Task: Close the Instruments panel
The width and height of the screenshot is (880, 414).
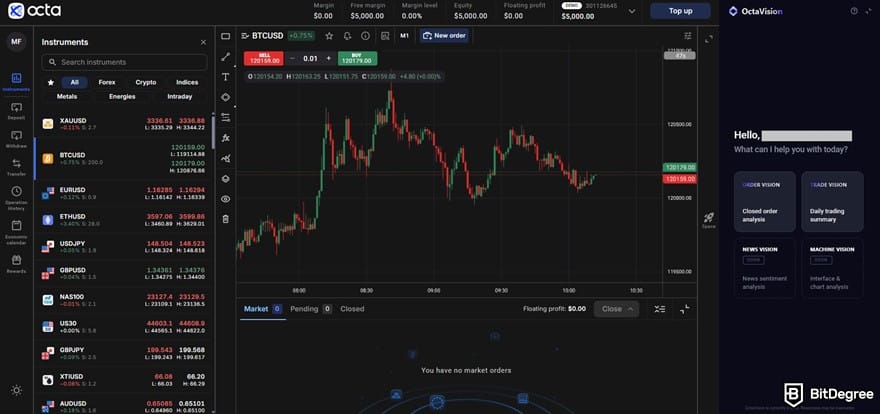Action: point(203,42)
